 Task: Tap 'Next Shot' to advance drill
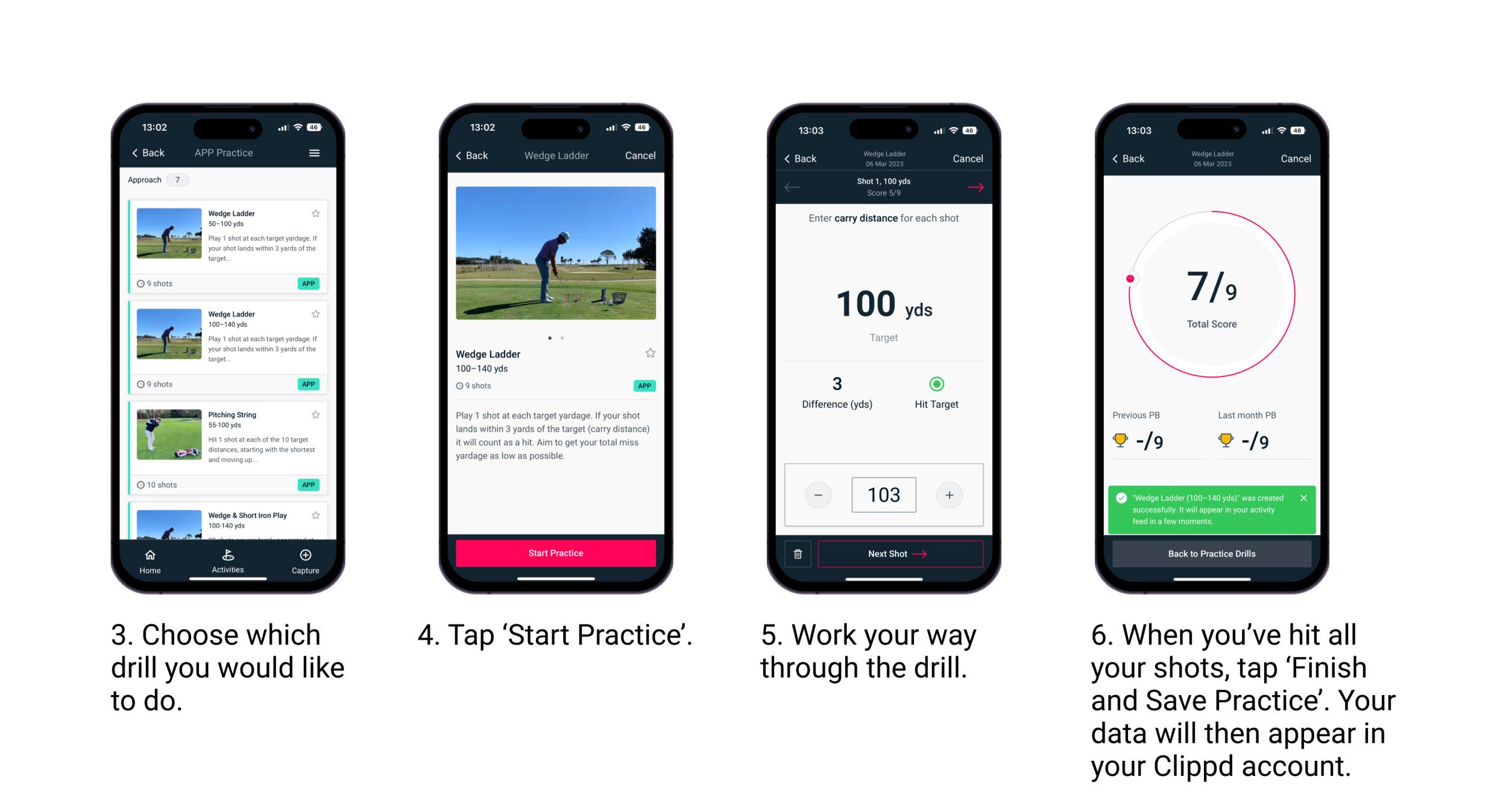897,552
